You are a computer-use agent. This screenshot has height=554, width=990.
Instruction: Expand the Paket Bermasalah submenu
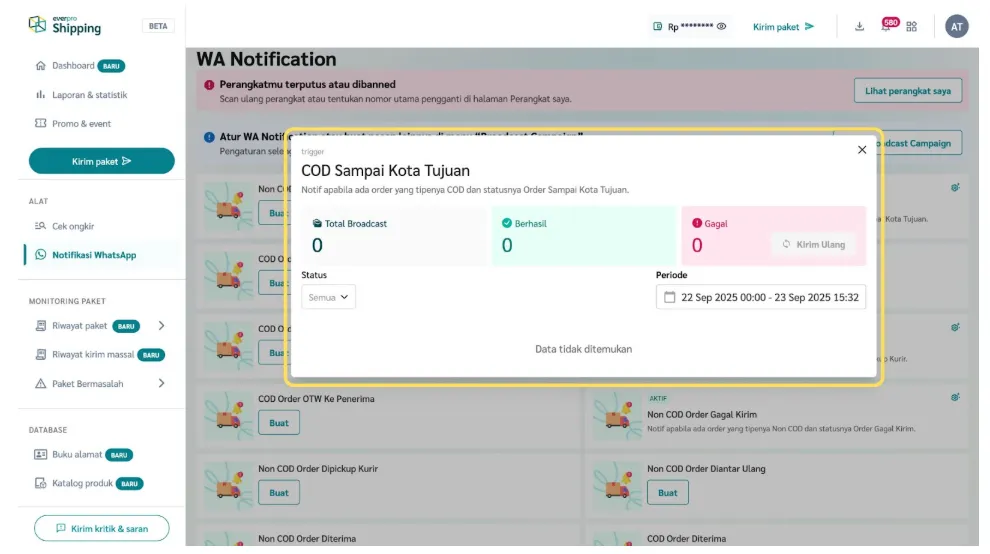tap(162, 384)
